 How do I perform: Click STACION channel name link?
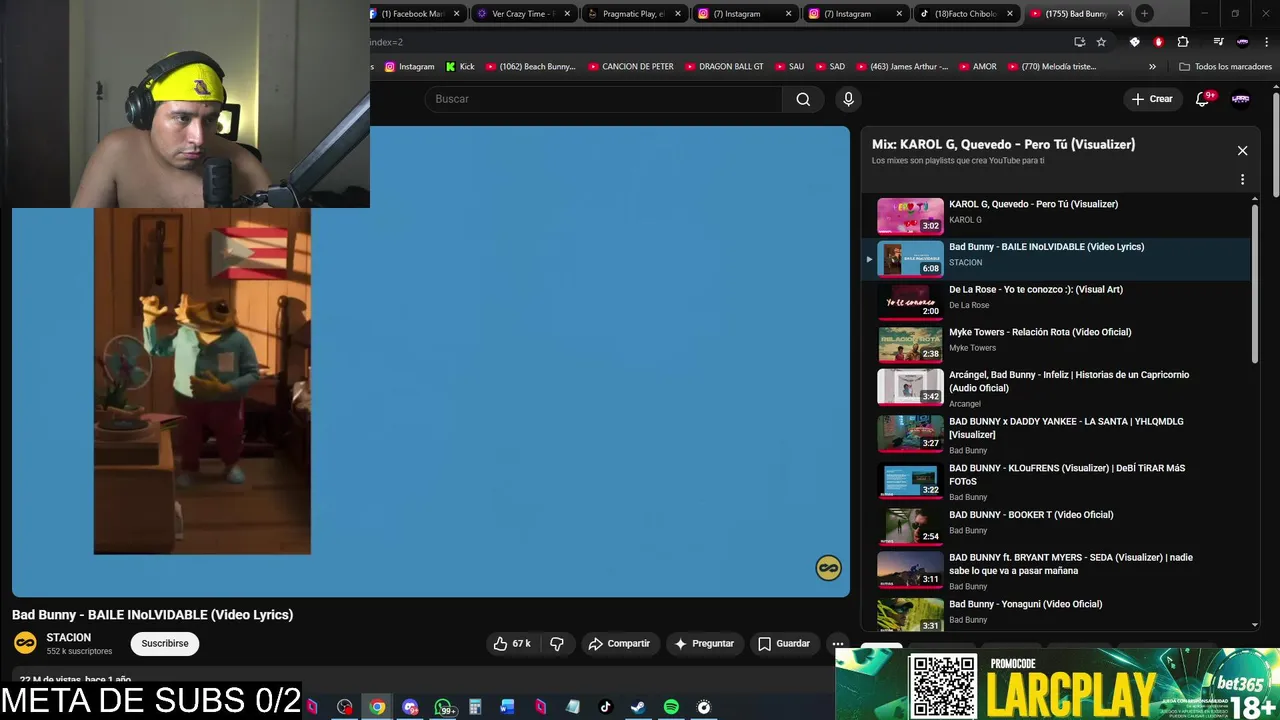(x=68, y=637)
